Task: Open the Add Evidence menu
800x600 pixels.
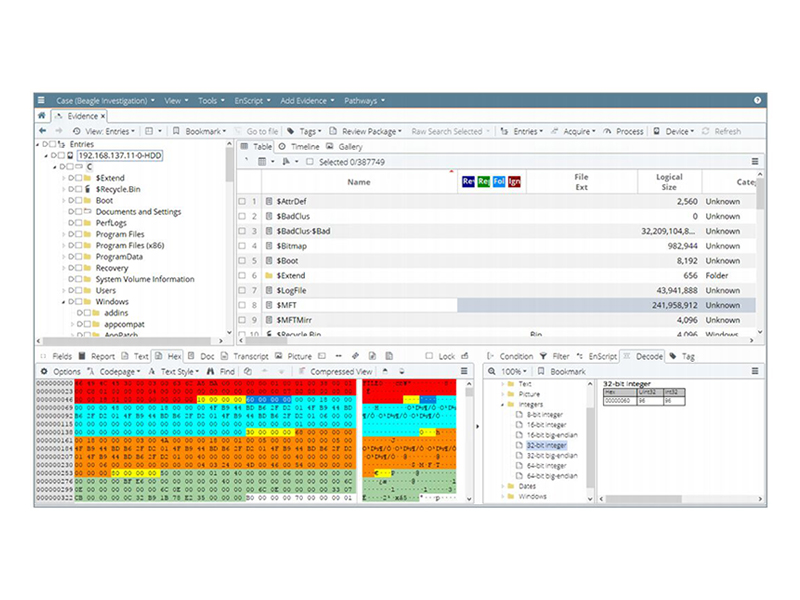Action: pos(307,101)
